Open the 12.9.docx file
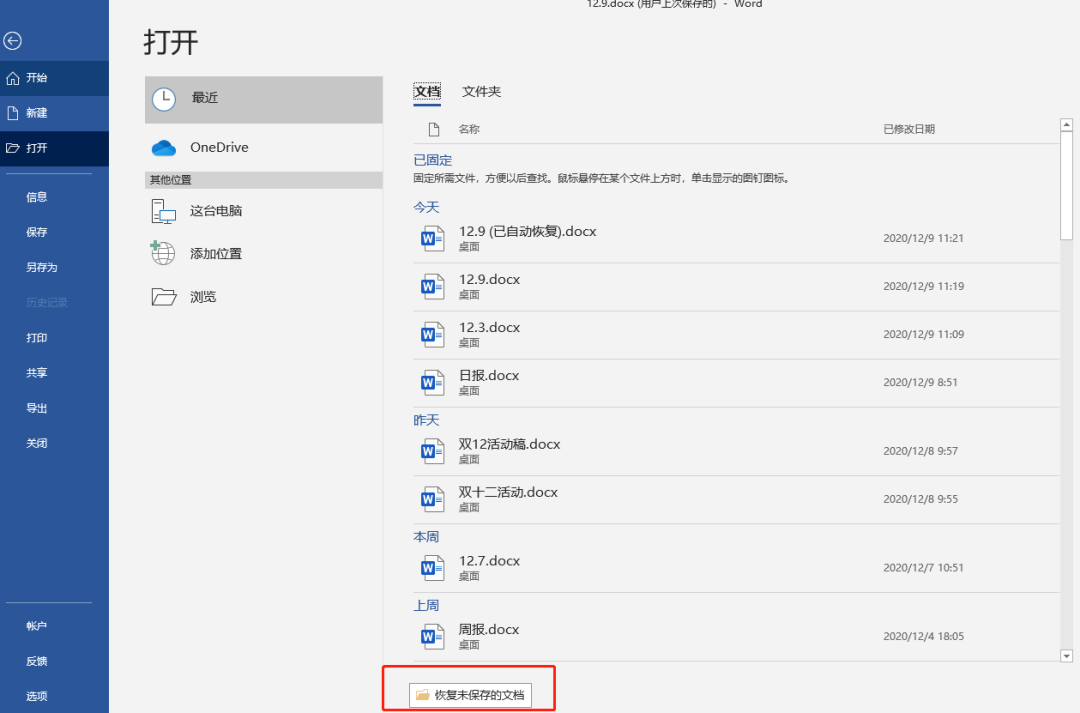This screenshot has height=713, width=1080. click(x=736, y=287)
